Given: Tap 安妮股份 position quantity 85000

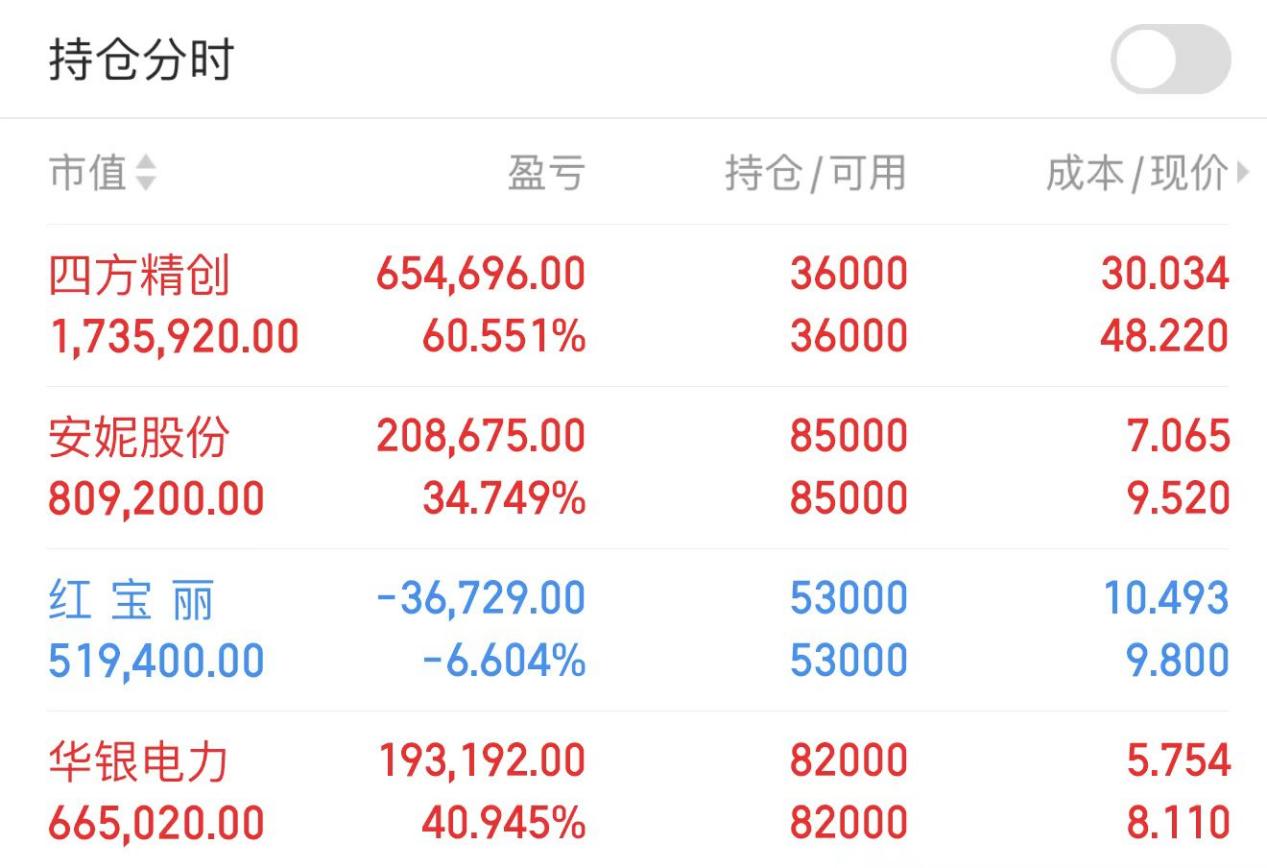Looking at the screenshot, I should (x=849, y=436).
